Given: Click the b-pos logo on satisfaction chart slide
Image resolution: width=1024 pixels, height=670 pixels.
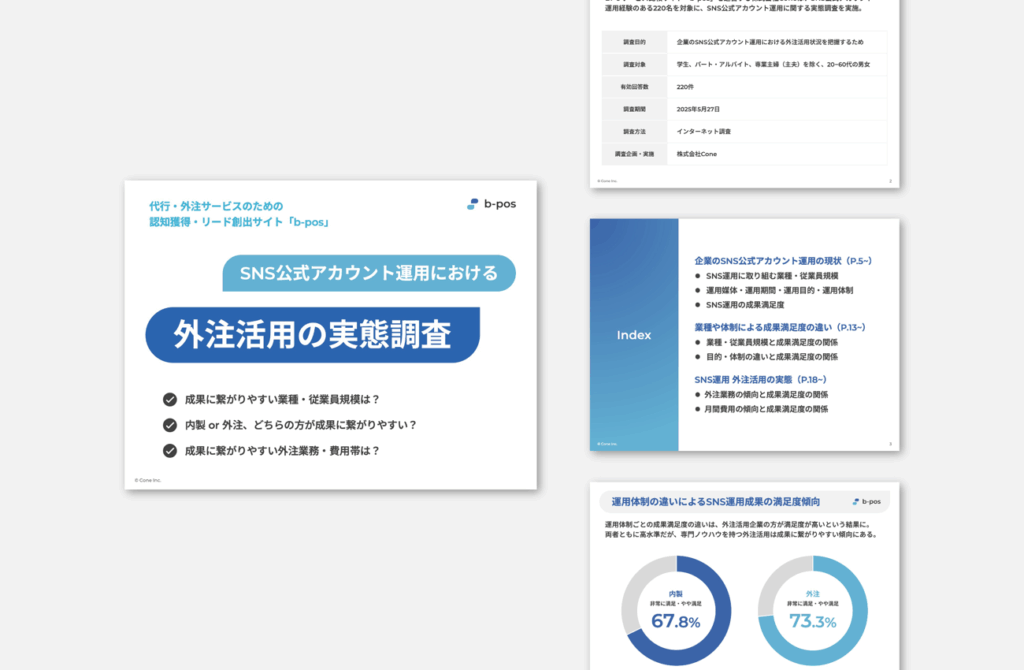Looking at the screenshot, I should (x=867, y=502).
